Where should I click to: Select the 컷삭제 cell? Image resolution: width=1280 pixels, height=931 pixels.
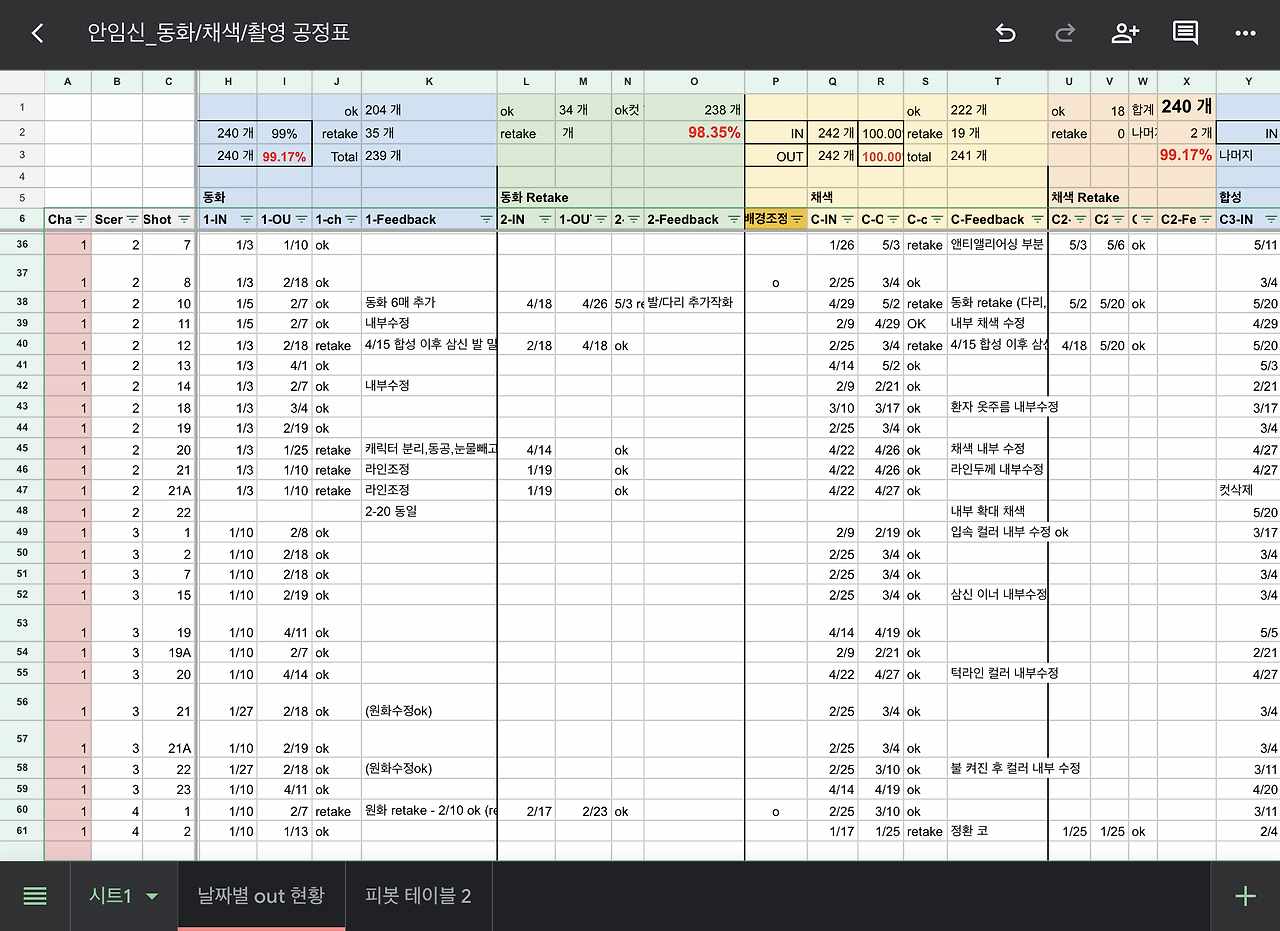point(1248,491)
